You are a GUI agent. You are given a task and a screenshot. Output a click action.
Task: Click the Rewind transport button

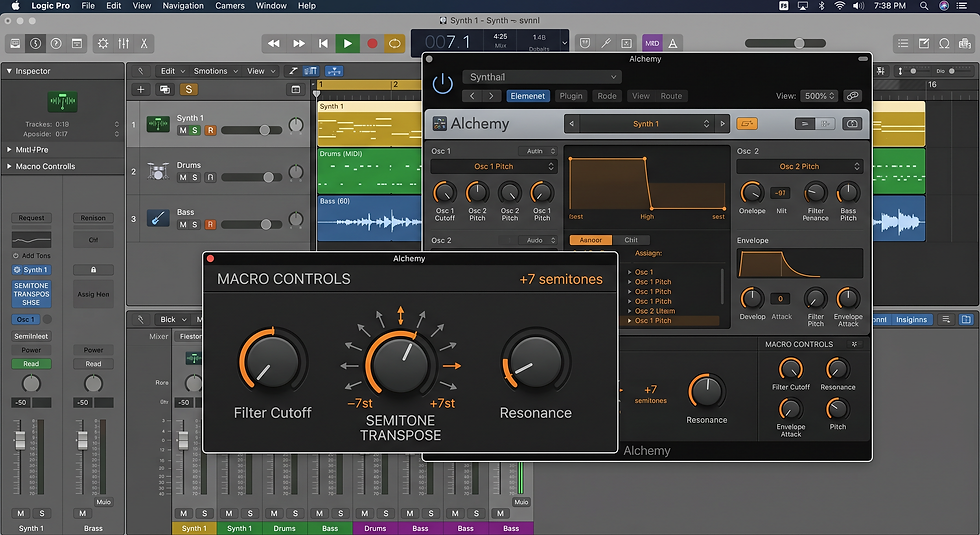tap(273, 44)
